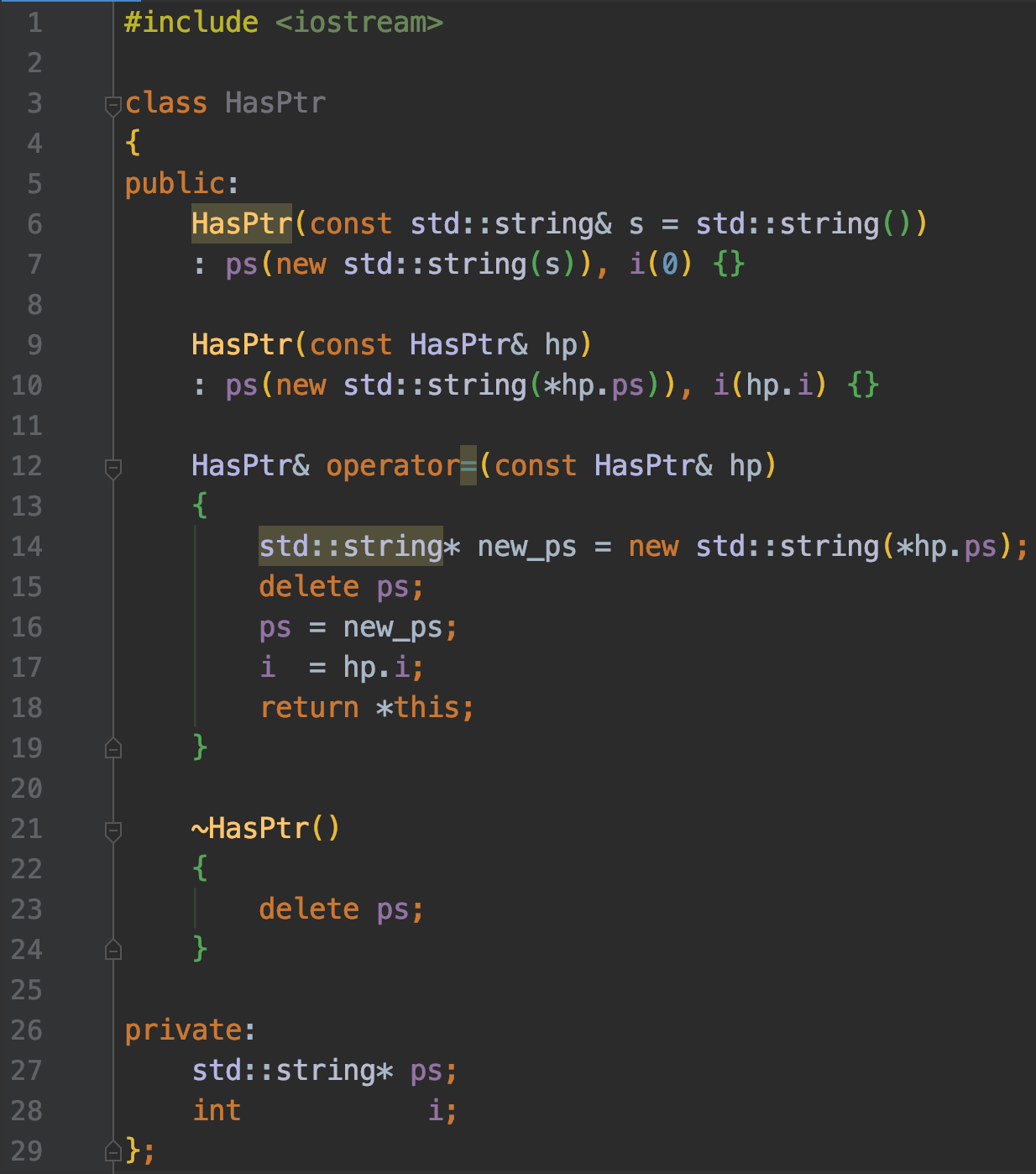Click the private: access specifier
Image resolution: width=1036 pixels, height=1174 pixels.
click(191, 1030)
